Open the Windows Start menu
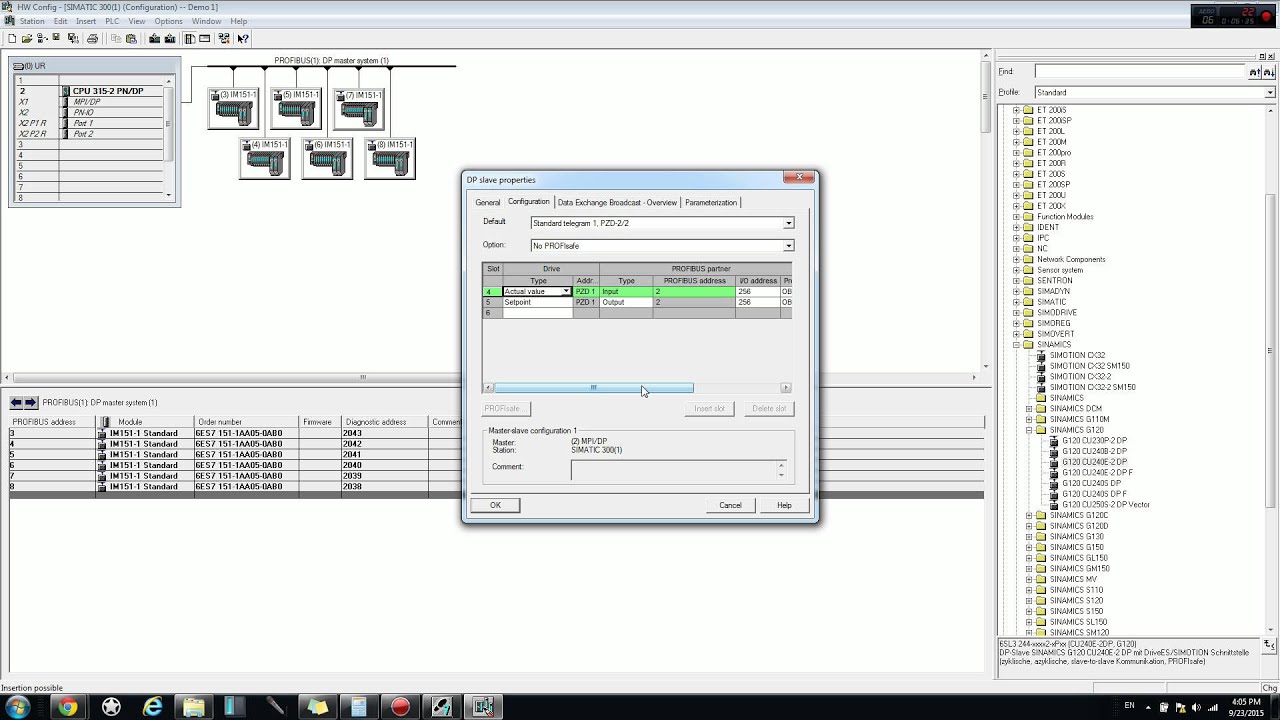 click(18, 707)
